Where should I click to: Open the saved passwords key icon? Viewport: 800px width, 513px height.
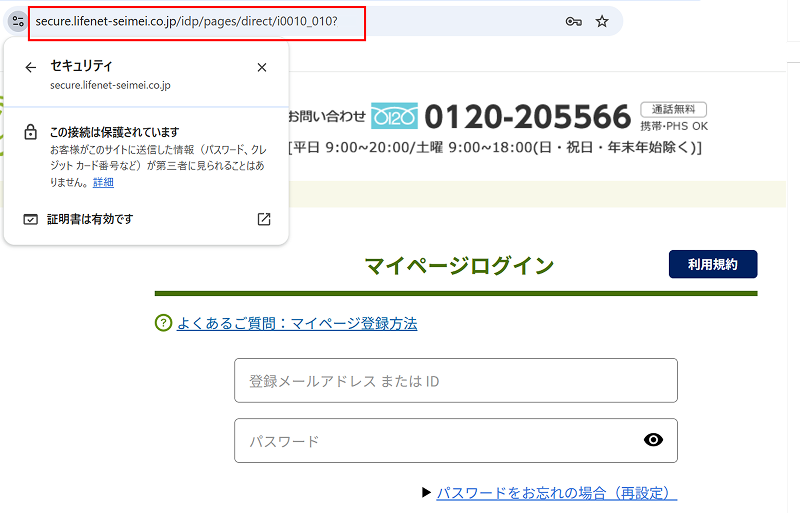573,21
